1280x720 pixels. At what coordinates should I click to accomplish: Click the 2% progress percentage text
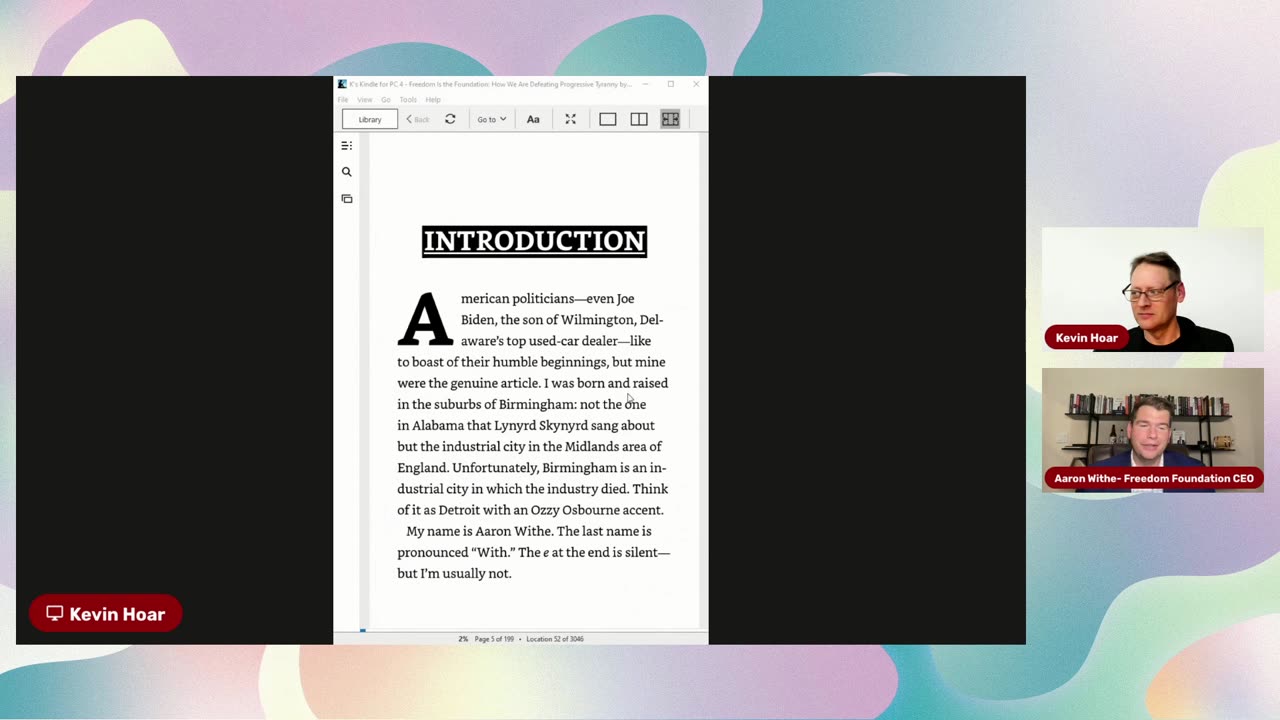tap(463, 639)
